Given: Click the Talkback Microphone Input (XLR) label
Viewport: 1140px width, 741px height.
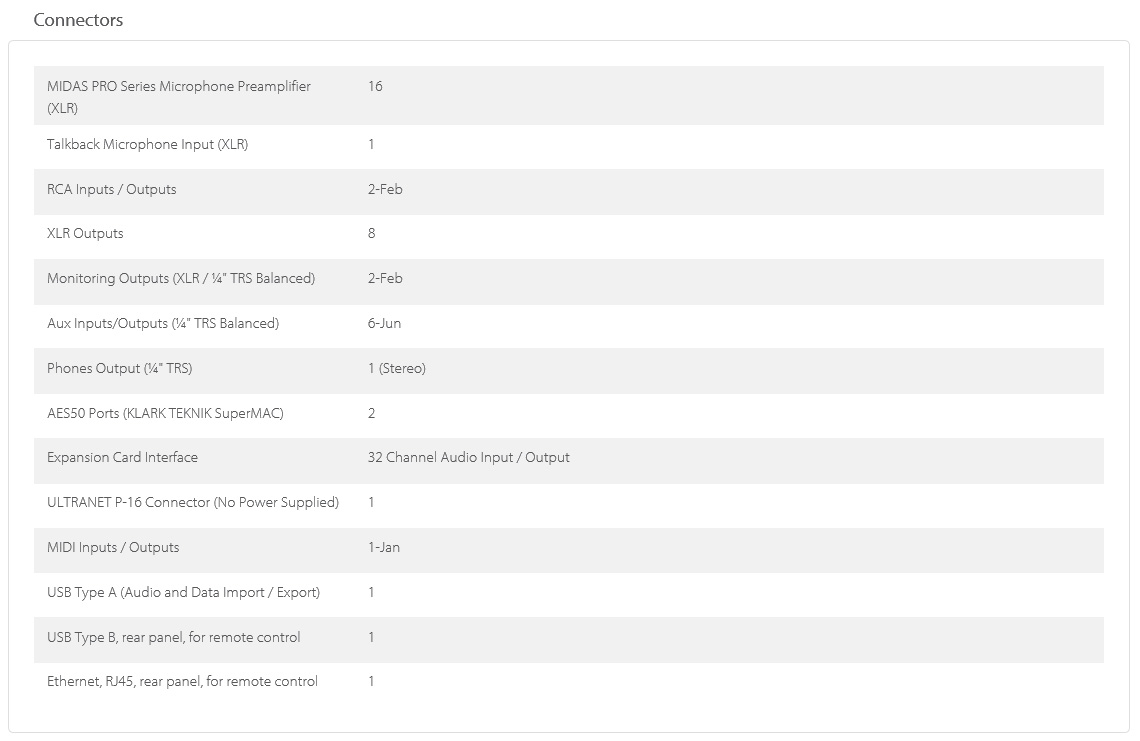Looking at the screenshot, I should tap(147, 144).
